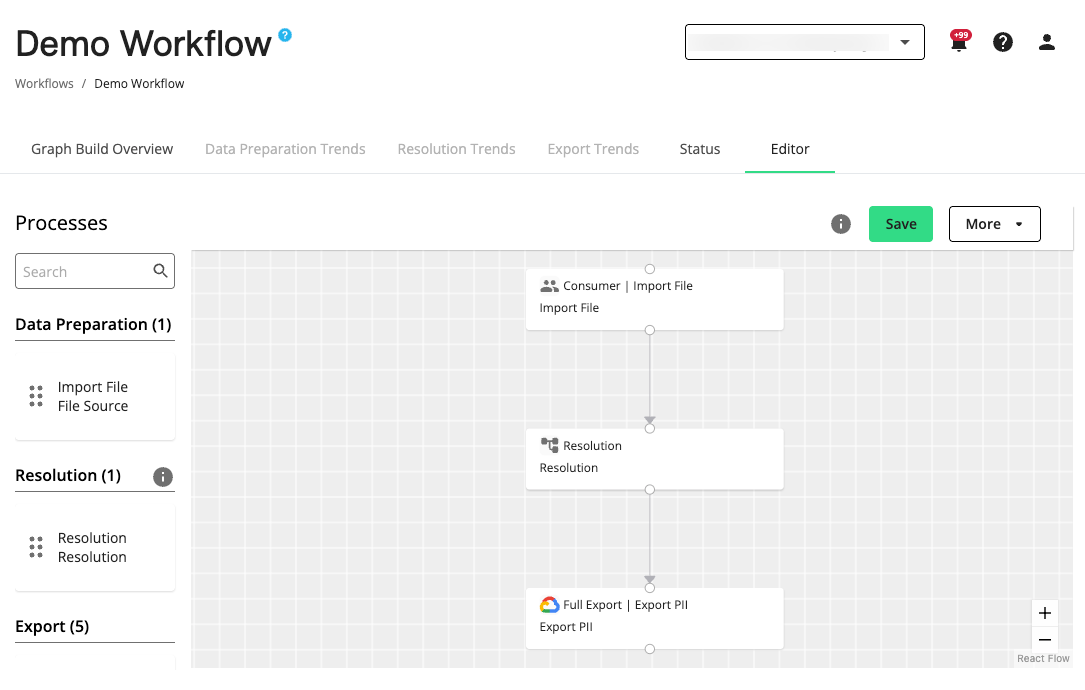Click the search magnifier in Processes panel
This screenshot has height=690, width=1085.
pos(160,270)
